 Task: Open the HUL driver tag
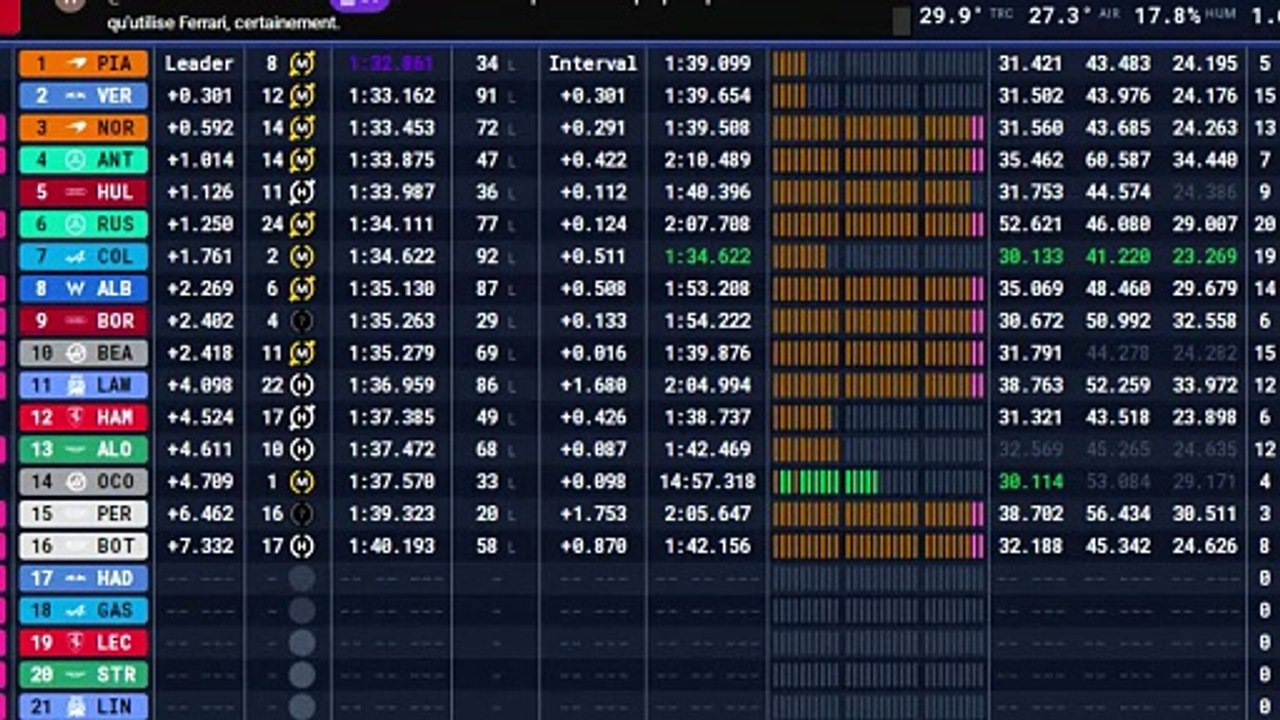(x=83, y=192)
